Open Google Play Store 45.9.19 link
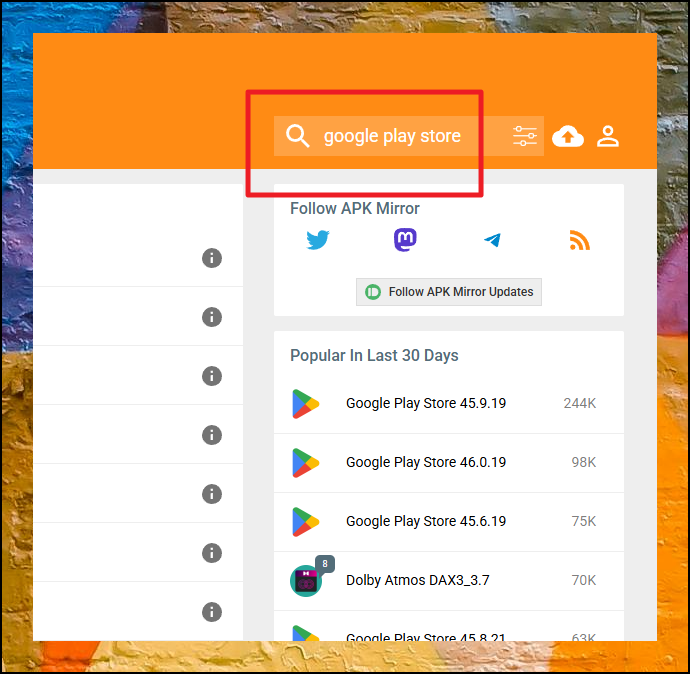 (x=426, y=403)
